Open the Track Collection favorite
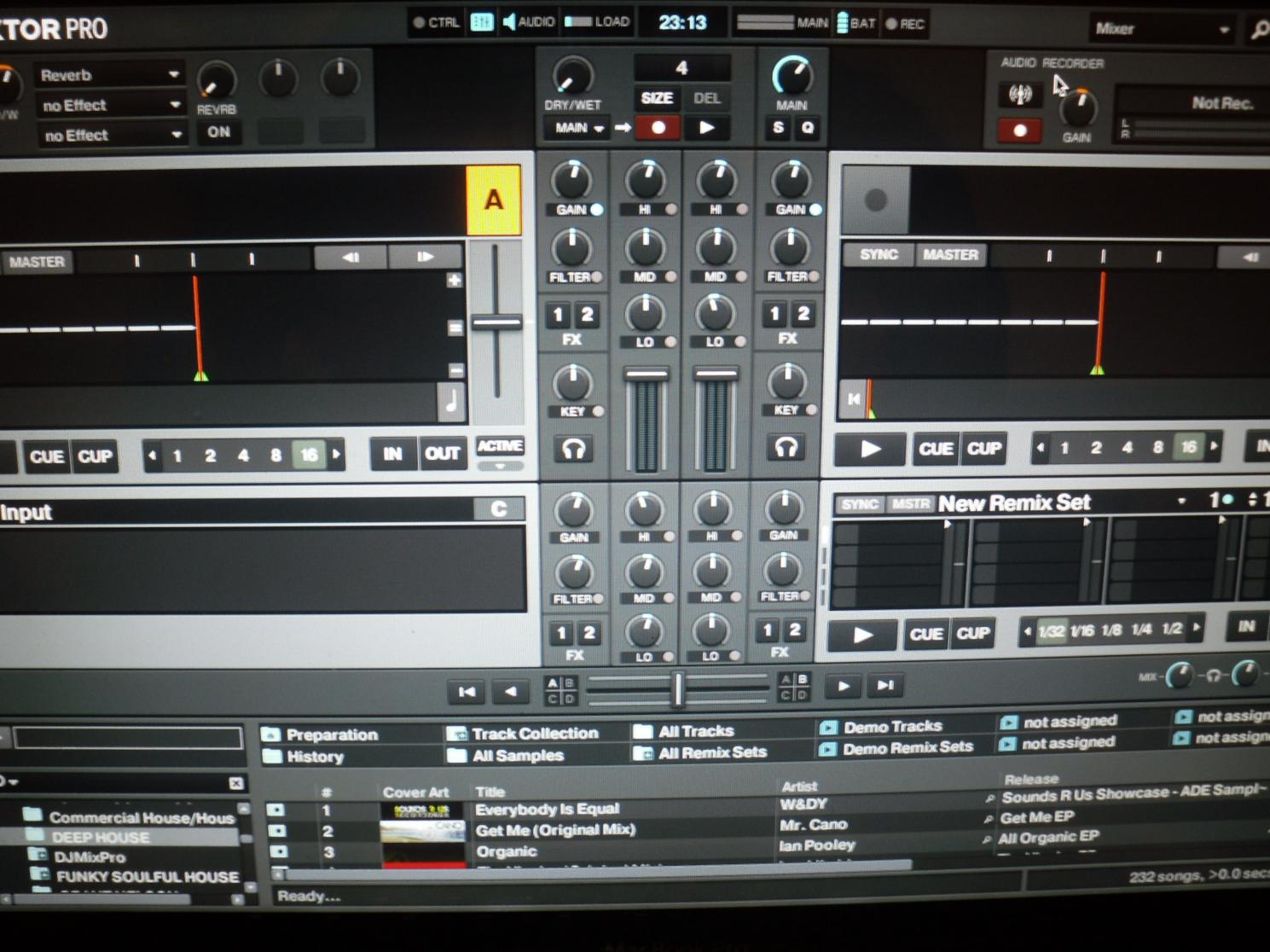1270x952 pixels. point(535,734)
